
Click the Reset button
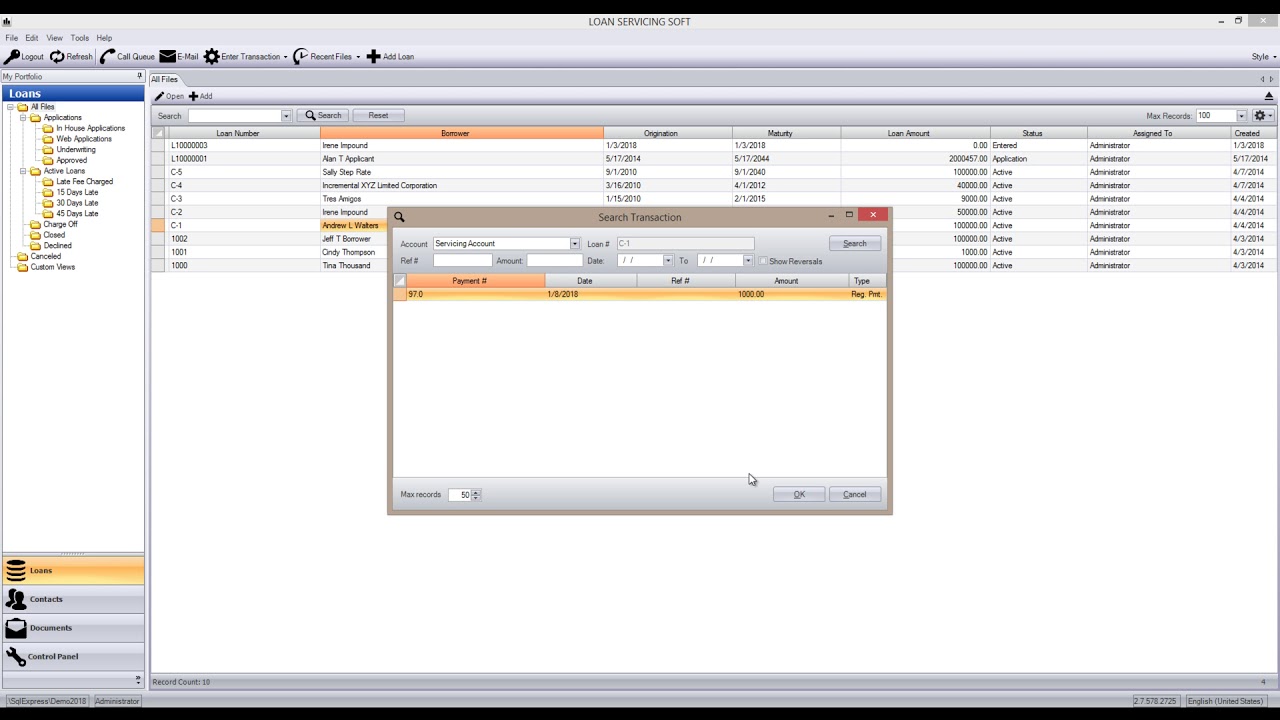tap(378, 116)
